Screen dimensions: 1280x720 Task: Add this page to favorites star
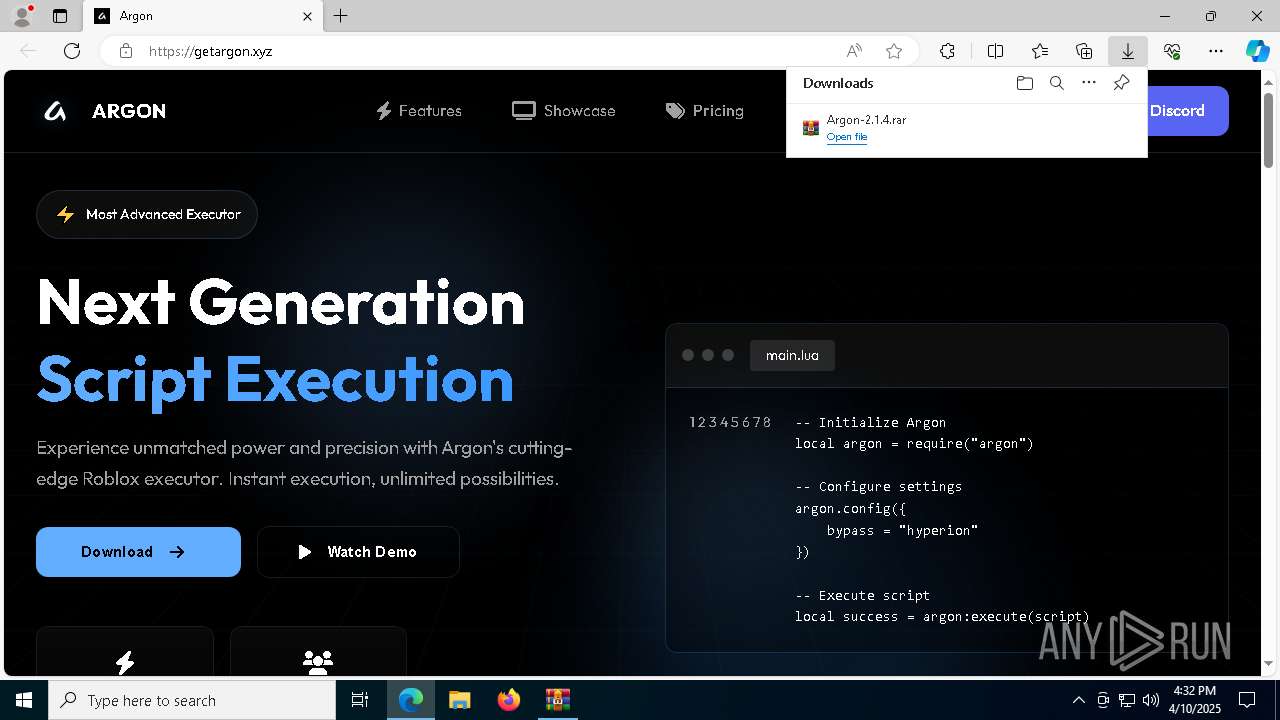point(894,51)
